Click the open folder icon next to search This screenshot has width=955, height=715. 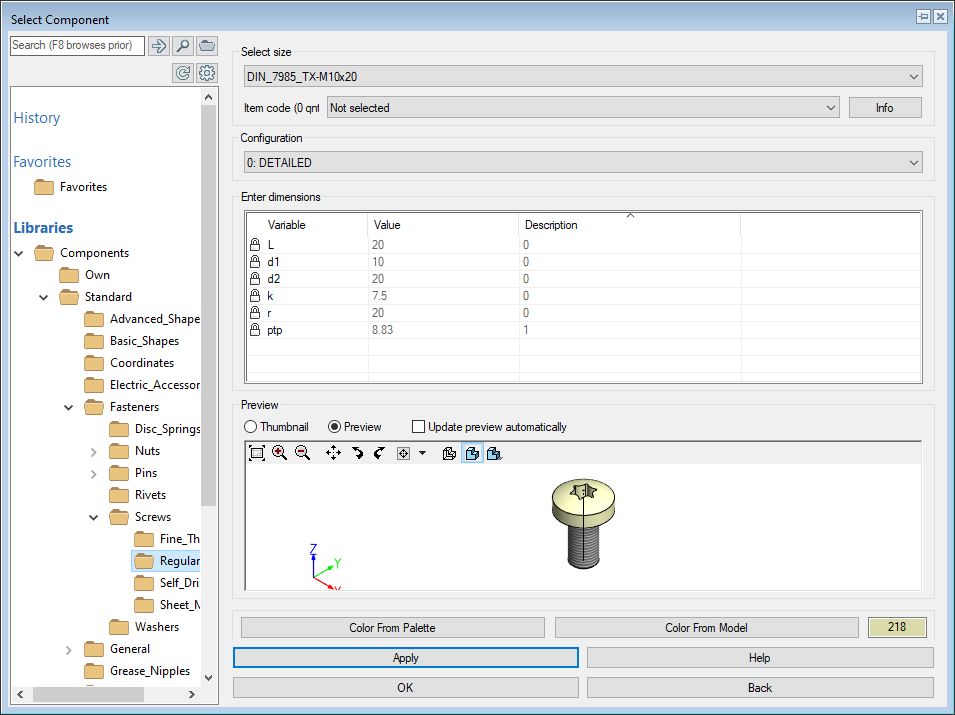tap(207, 46)
